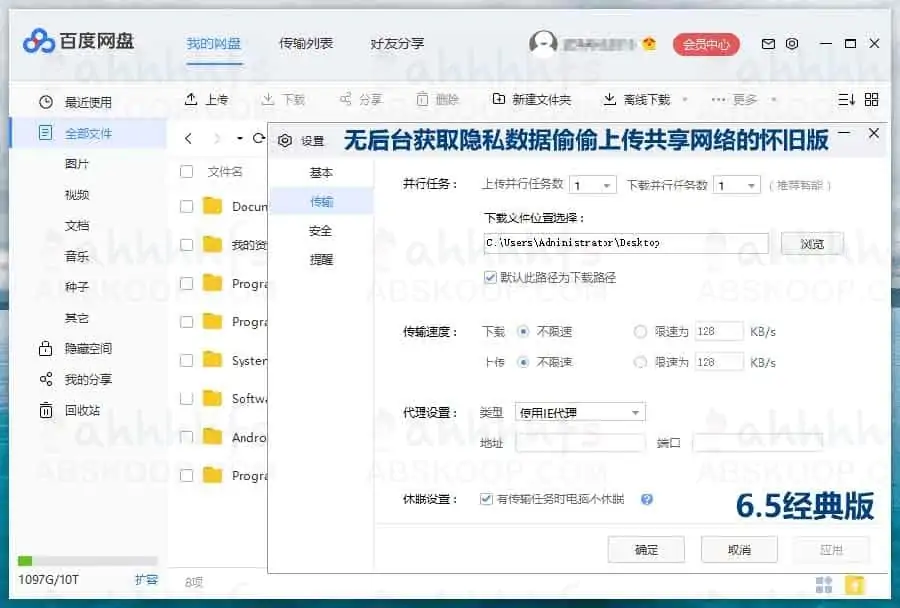This screenshot has width=900, height=608.
Task: Open the proxy 类型 dropdown showing 使用IE代理
Action: click(580, 411)
